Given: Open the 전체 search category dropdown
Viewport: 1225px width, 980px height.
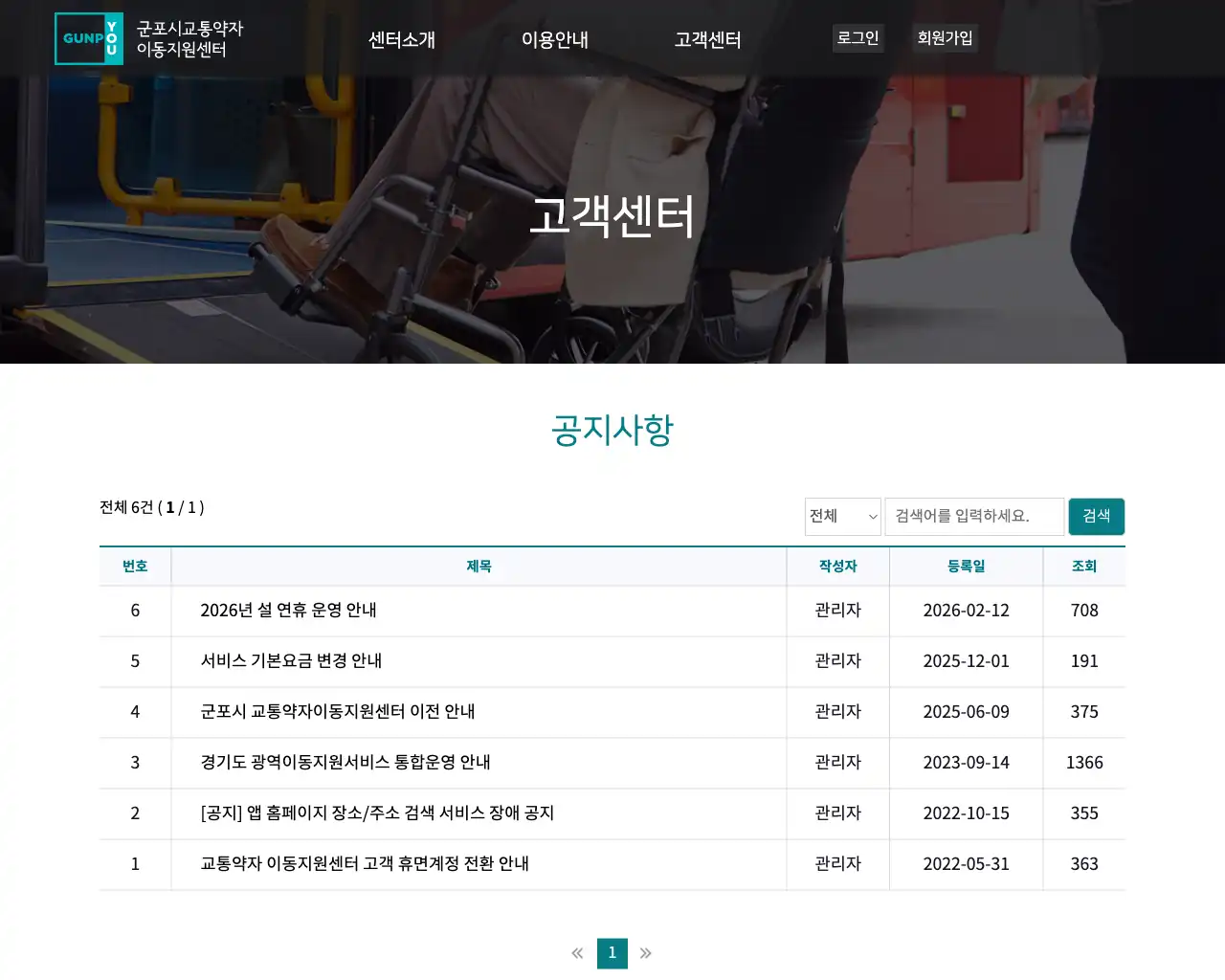Looking at the screenshot, I should (x=843, y=517).
